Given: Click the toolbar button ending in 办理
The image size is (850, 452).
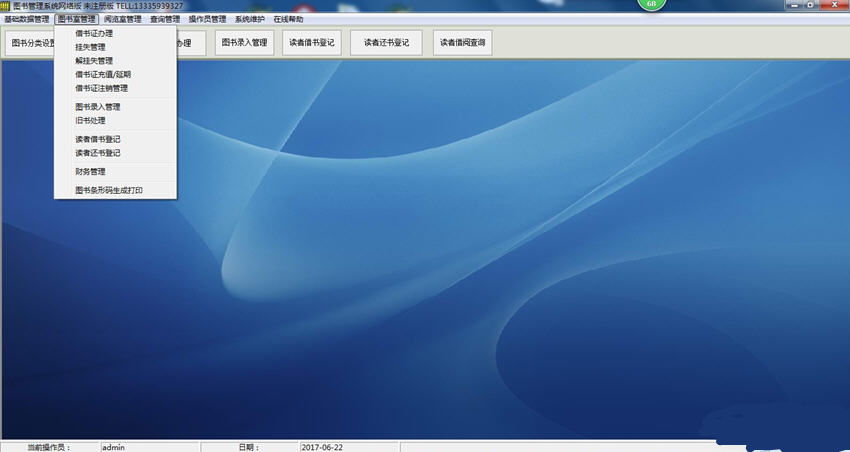Looking at the screenshot, I should tap(191, 43).
